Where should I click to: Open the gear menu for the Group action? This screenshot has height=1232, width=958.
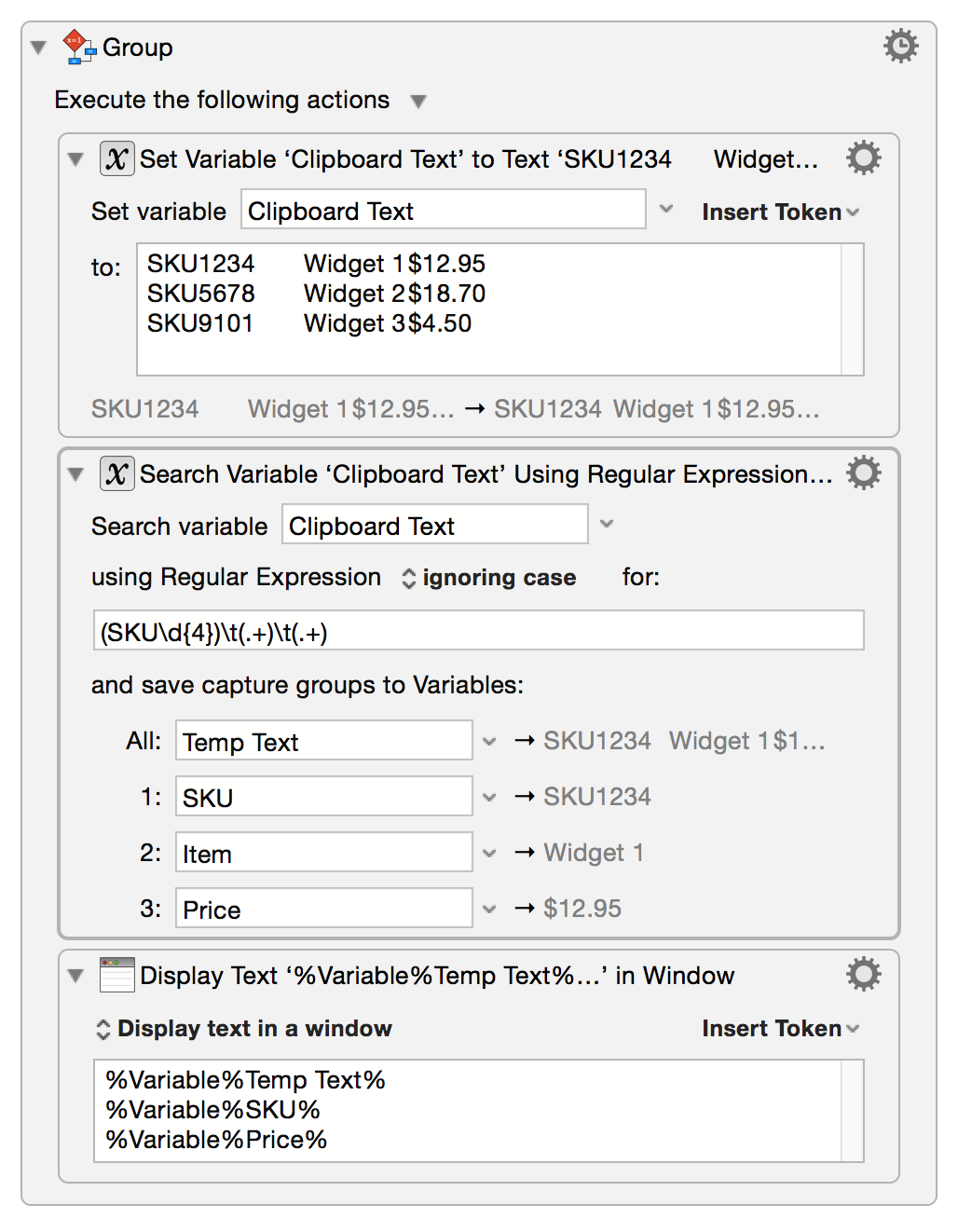(900, 46)
